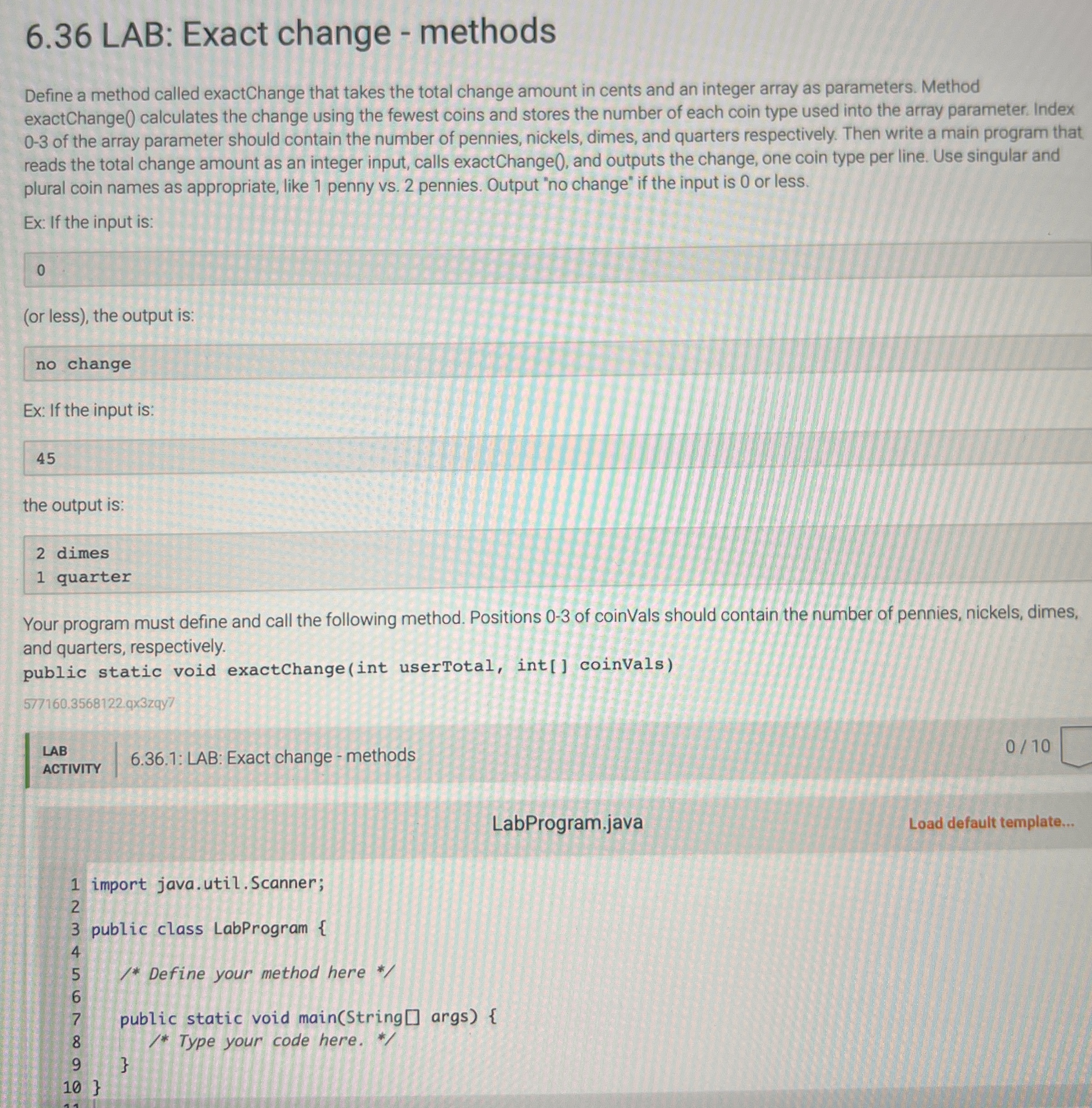This screenshot has width=1092, height=1108.
Task: Select the LabProgram.java file tab
Action: (x=567, y=822)
